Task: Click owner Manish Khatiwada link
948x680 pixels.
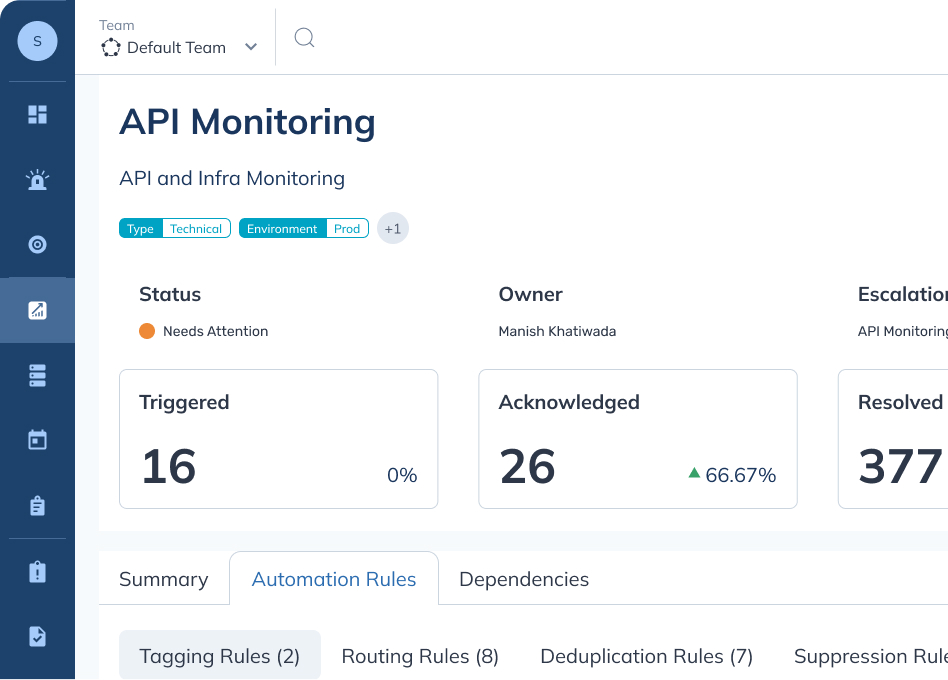Action: pyautogui.click(x=557, y=331)
